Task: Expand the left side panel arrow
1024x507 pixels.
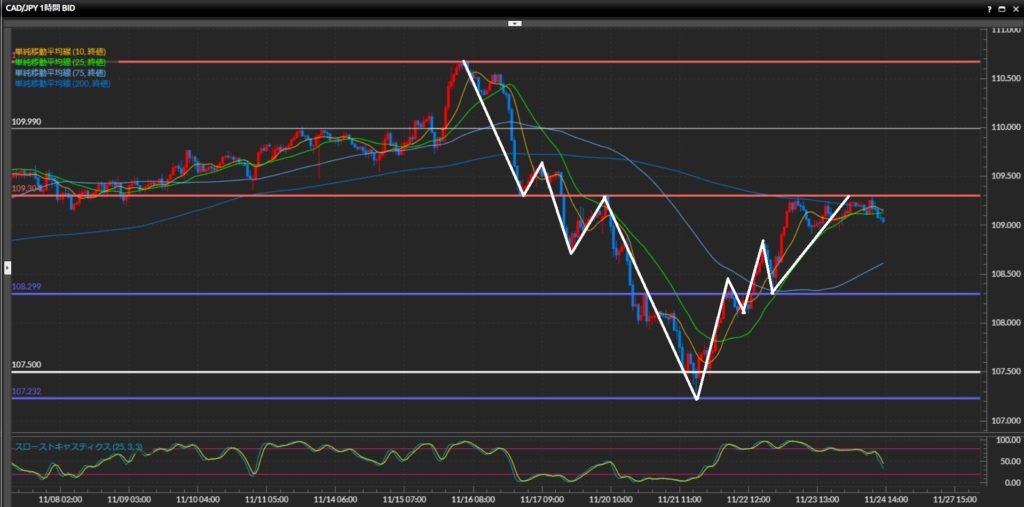Action: 6,267
